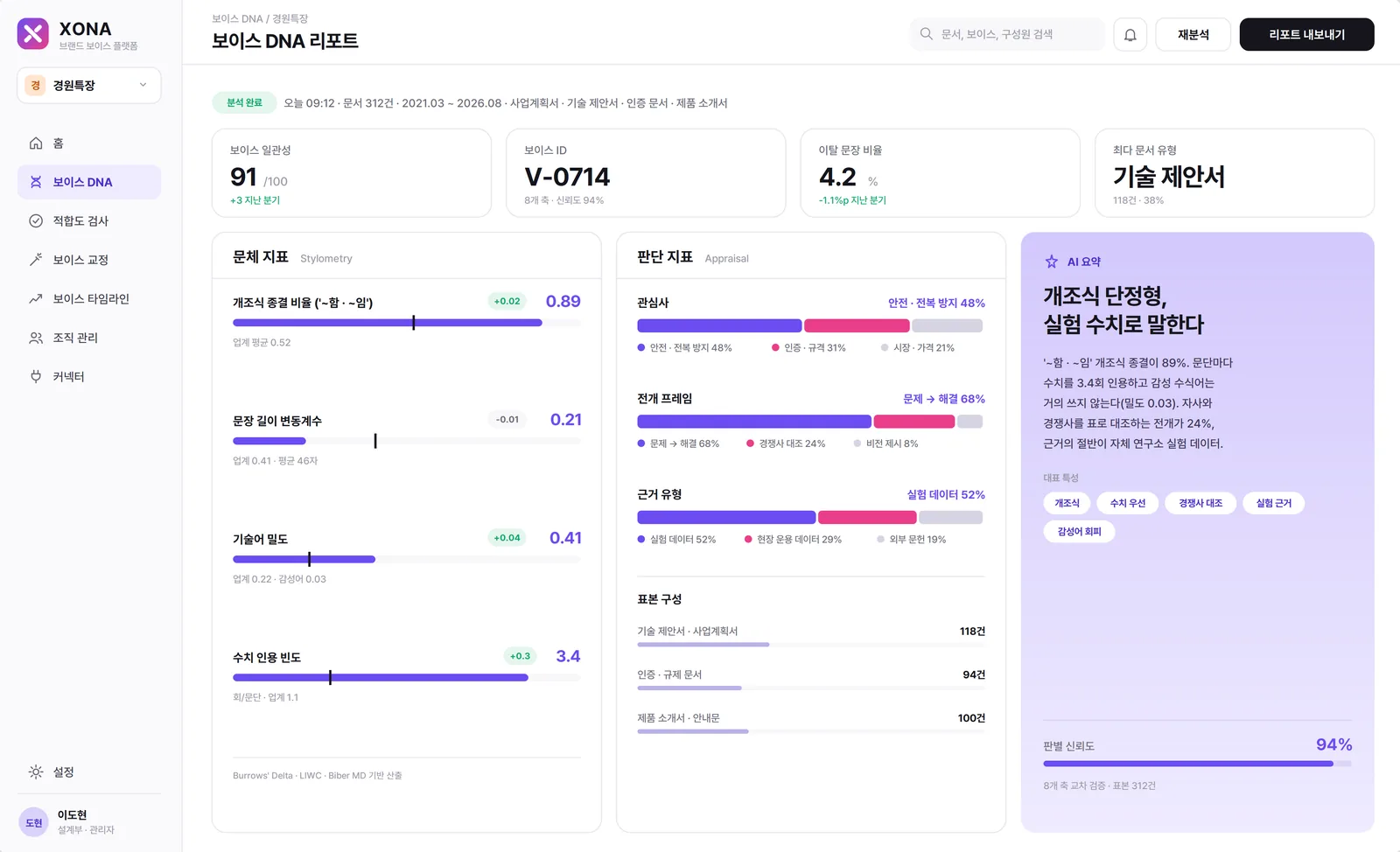
Task: Click the 개조식 종결 비율 slider bar
Action: pyautogui.click(x=407, y=323)
